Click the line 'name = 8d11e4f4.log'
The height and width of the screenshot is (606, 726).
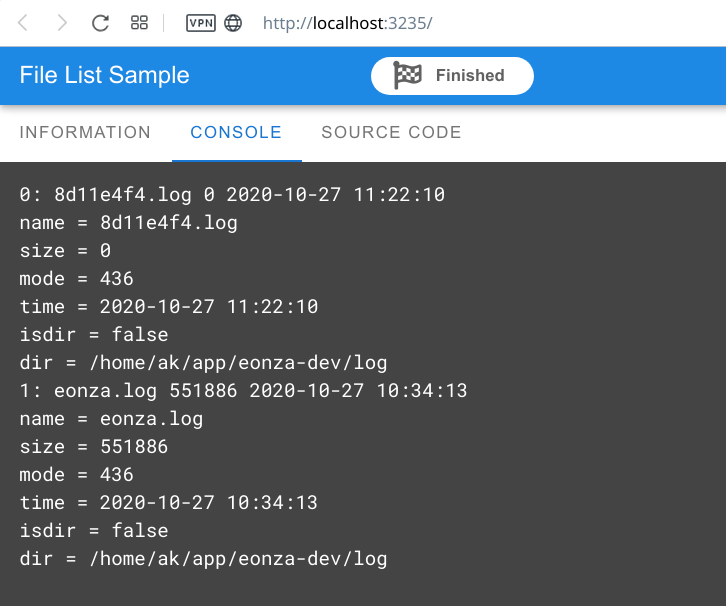(x=128, y=223)
